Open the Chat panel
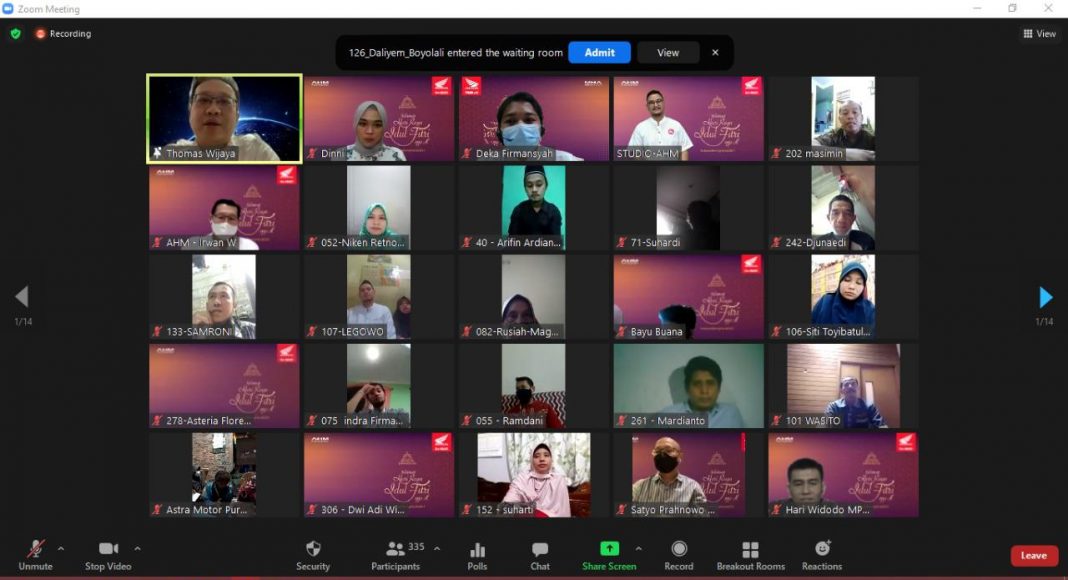Viewport: 1068px width, 580px height. (x=540, y=549)
